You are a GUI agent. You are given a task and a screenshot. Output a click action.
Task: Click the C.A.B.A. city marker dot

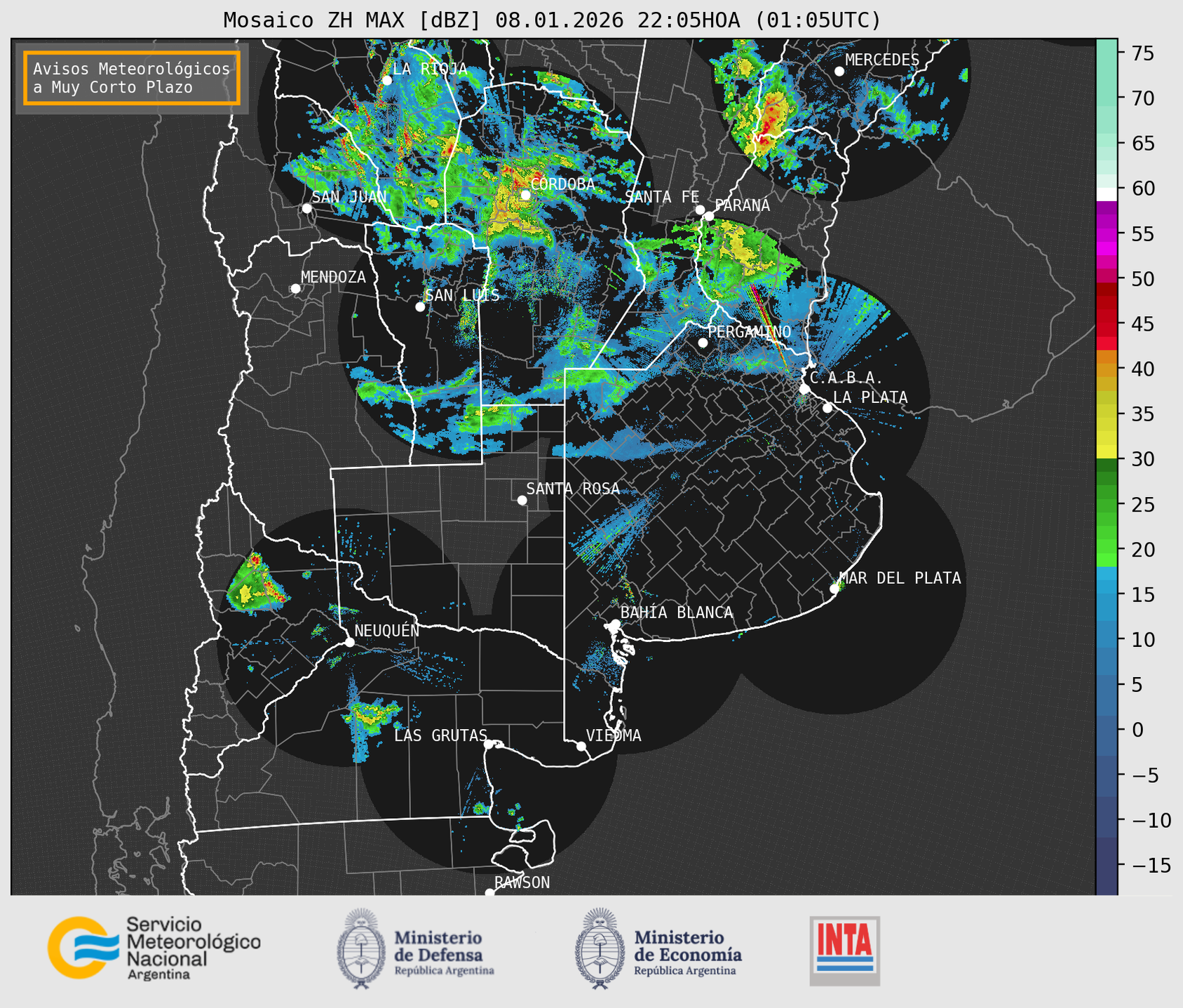(x=804, y=389)
